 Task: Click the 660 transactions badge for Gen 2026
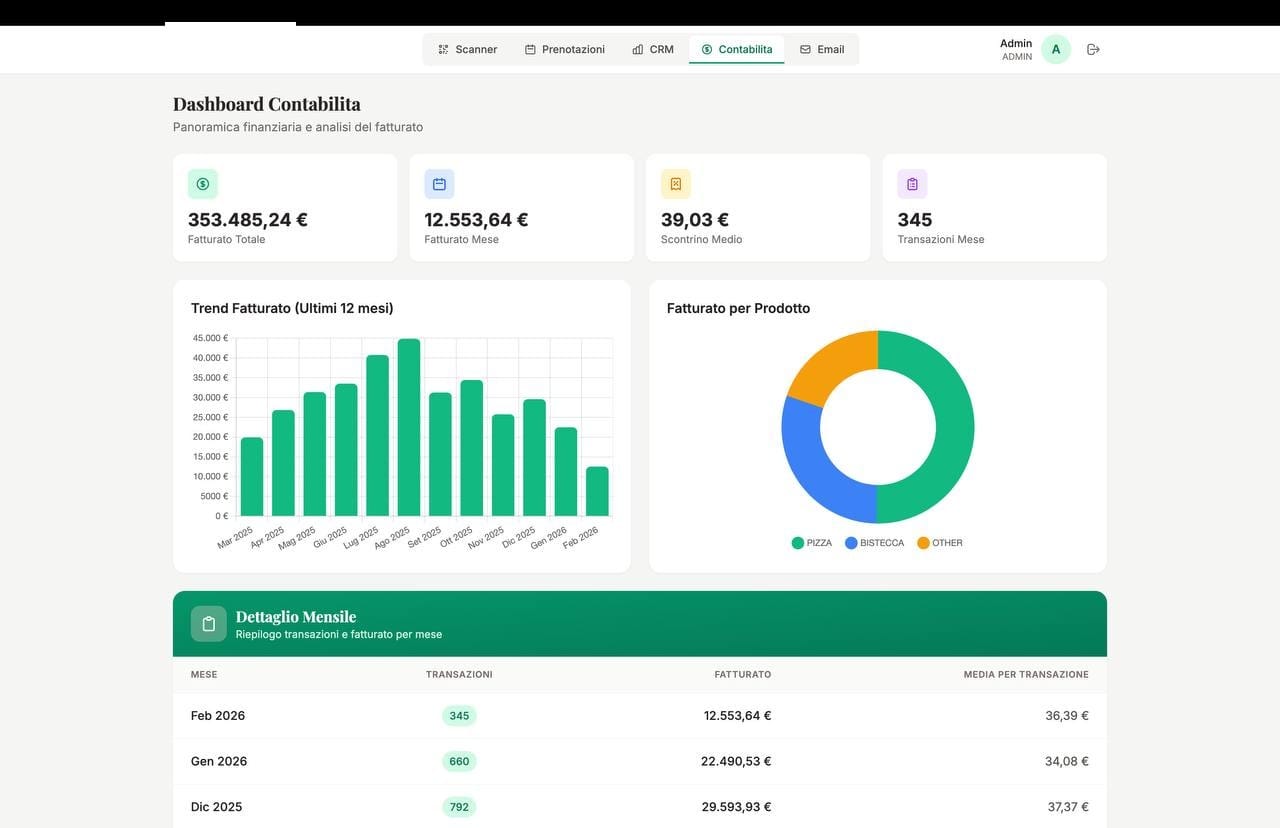[x=452, y=759]
